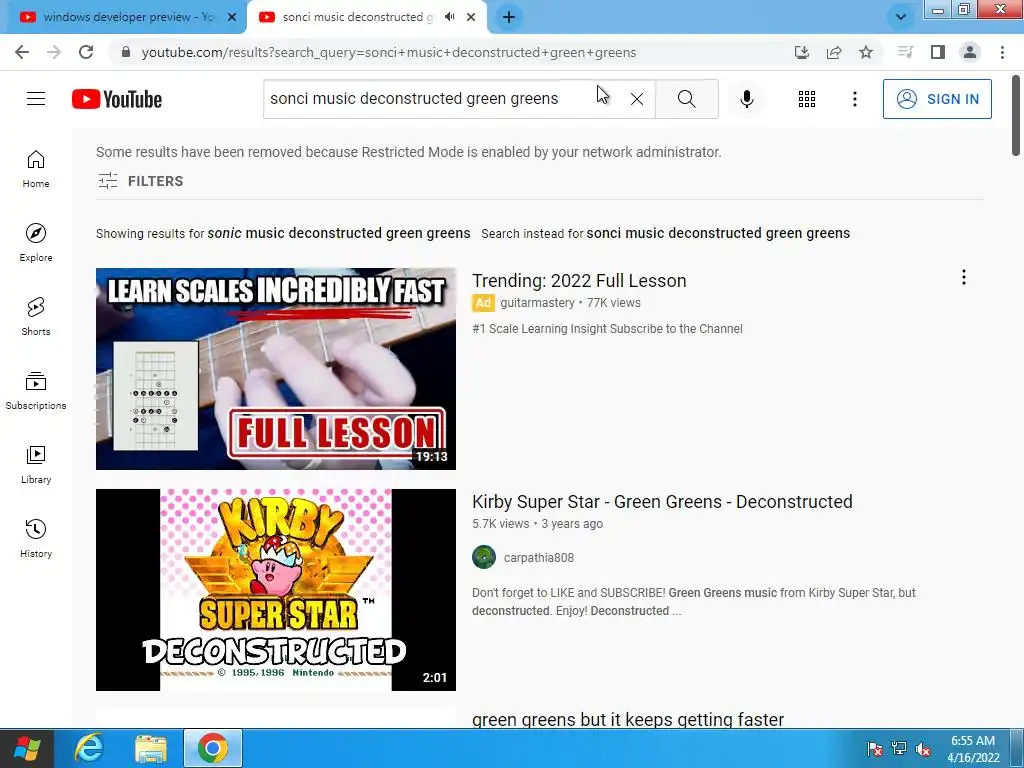The image size is (1024, 768).
Task: Launch Internet Explorer from the taskbar
Action: (89, 748)
